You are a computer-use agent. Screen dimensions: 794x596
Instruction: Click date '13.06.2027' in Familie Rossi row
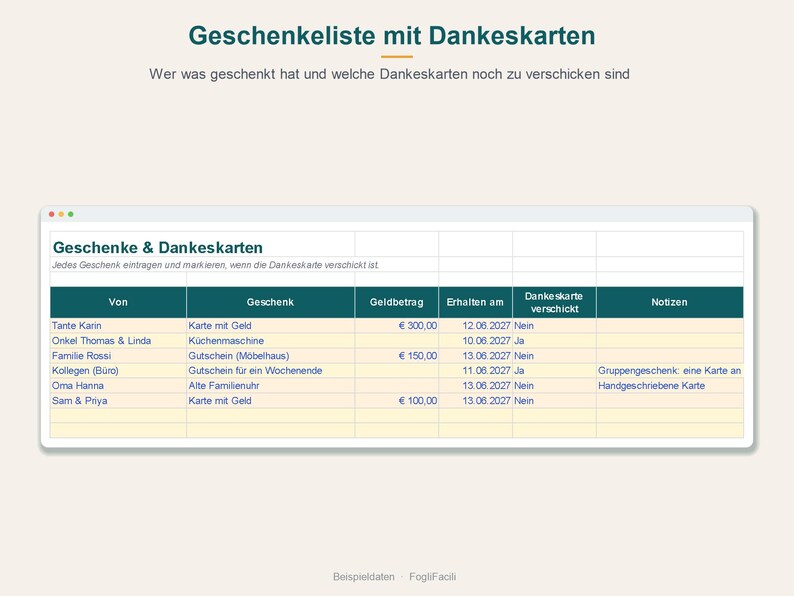475,356
